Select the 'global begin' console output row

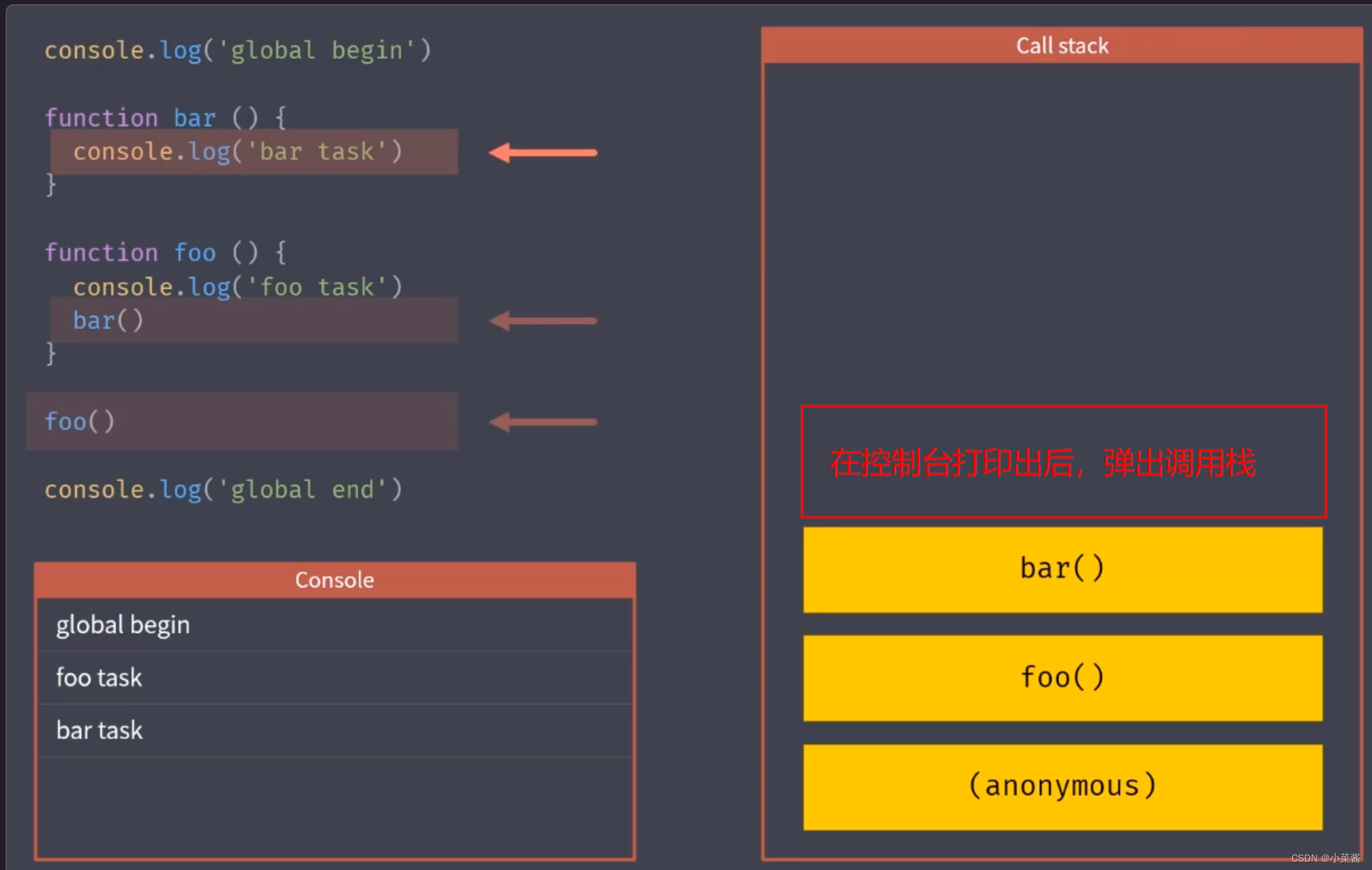point(335,625)
